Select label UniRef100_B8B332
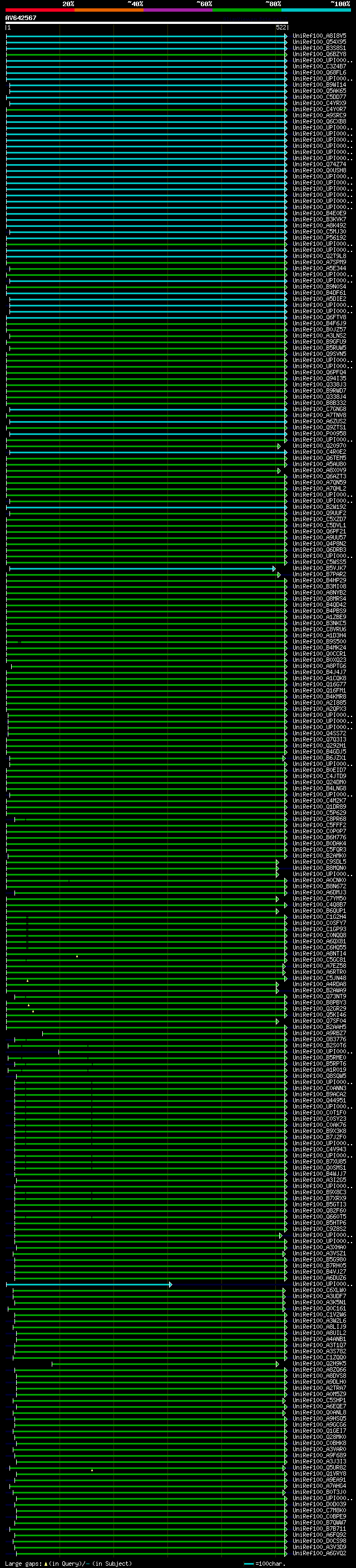 click(319, 403)
